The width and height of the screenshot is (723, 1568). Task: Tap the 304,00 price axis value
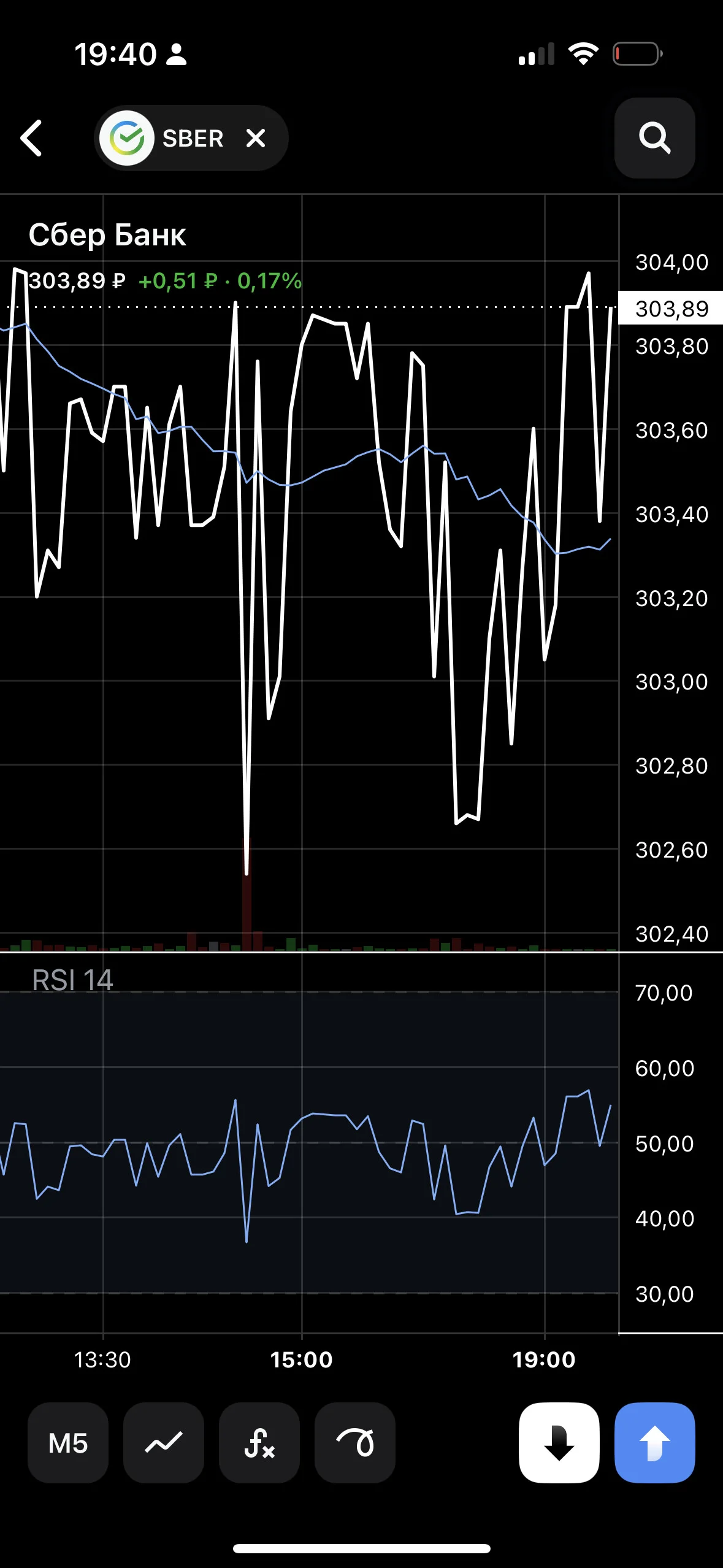[672, 262]
